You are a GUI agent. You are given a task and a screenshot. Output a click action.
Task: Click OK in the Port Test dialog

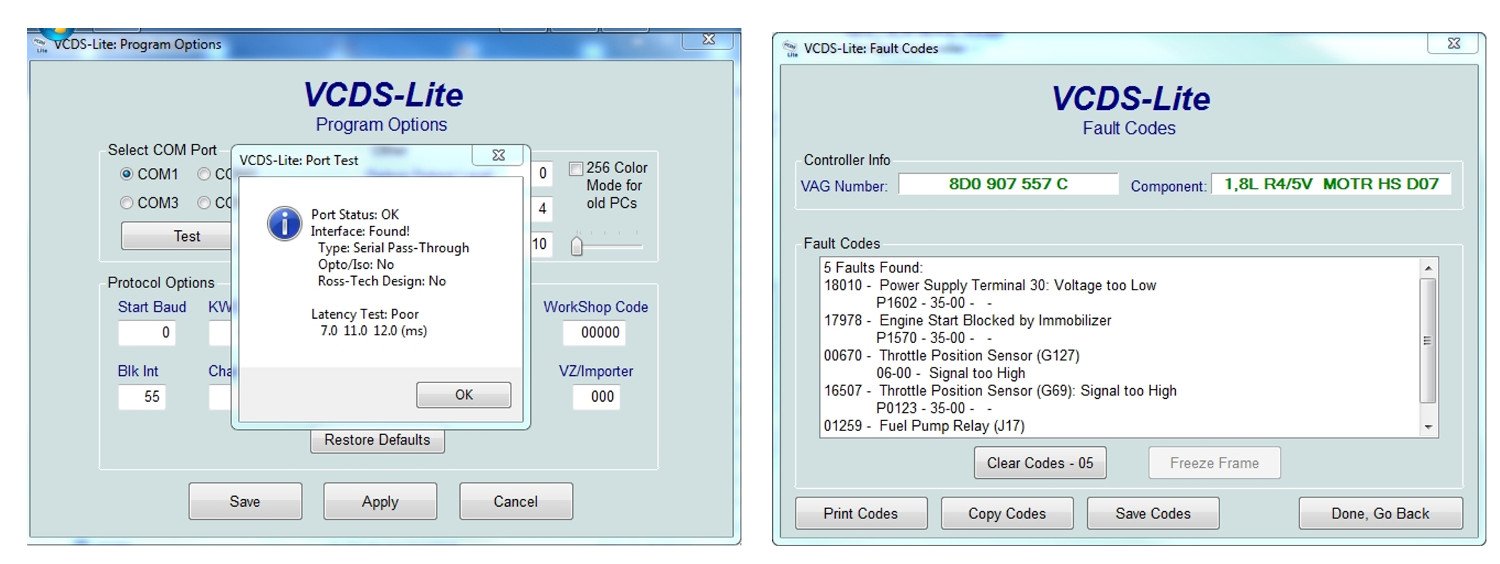(464, 395)
